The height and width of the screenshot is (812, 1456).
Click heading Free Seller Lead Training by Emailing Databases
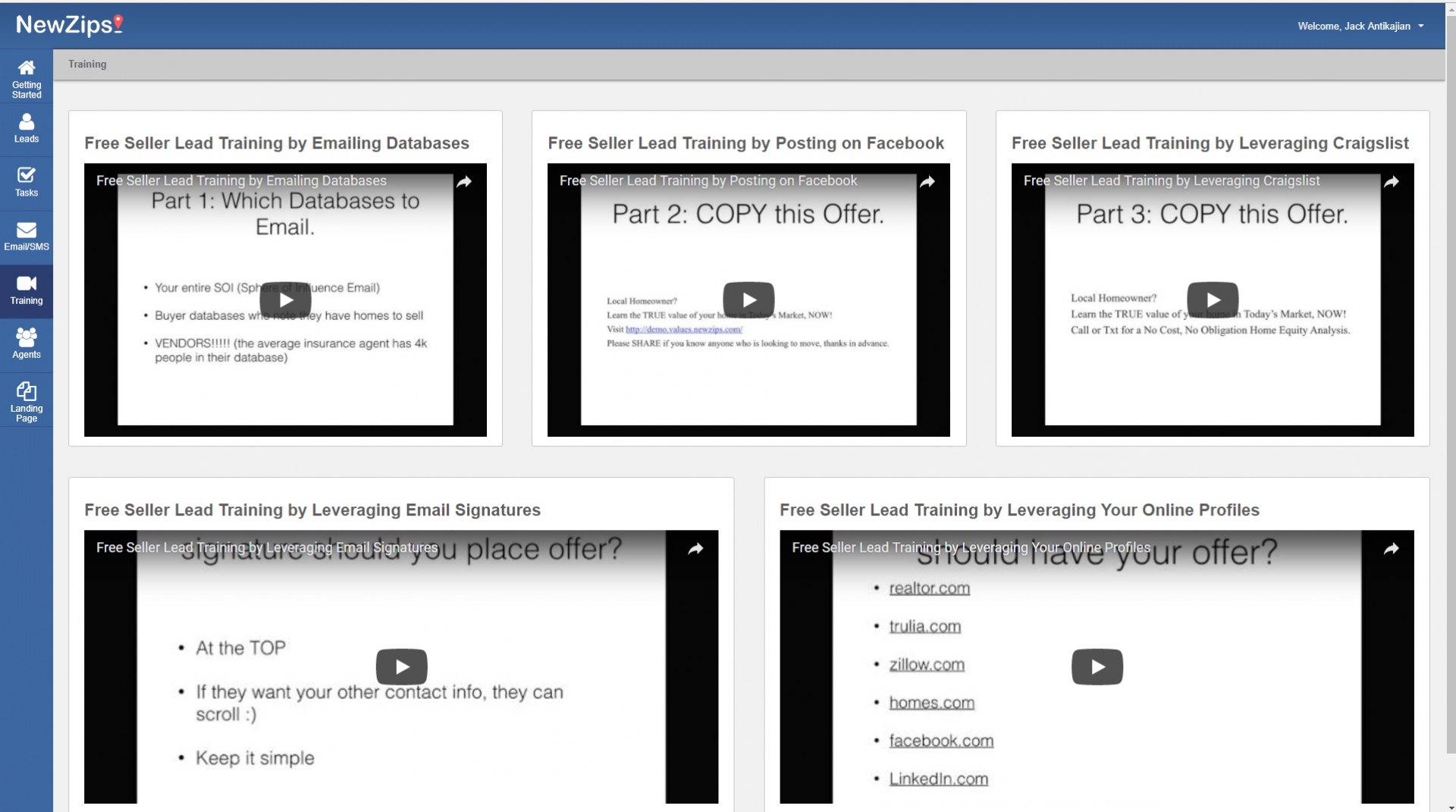point(277,143)
